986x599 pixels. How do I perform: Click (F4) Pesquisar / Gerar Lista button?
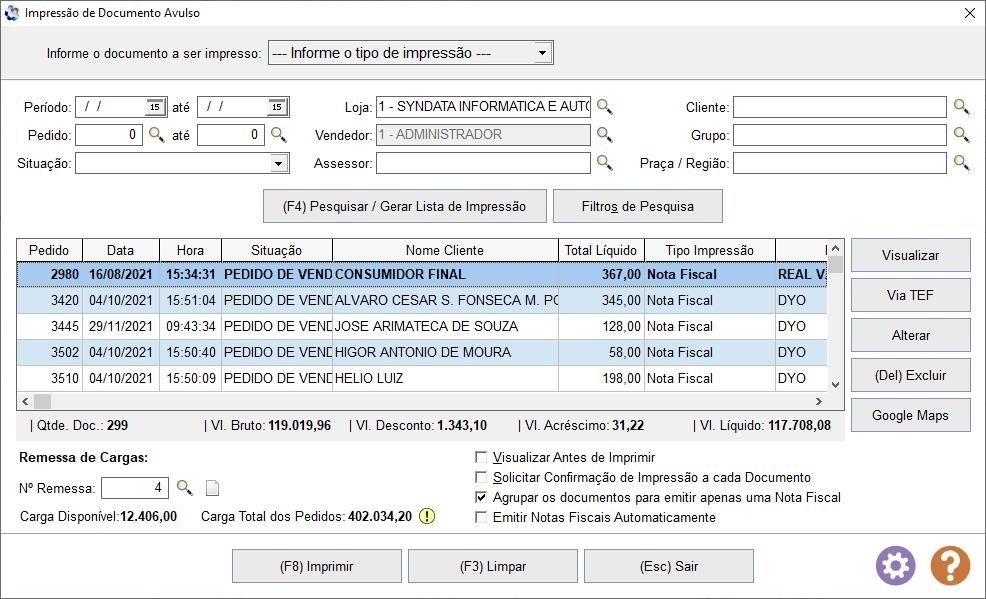[x=404, y=206]
